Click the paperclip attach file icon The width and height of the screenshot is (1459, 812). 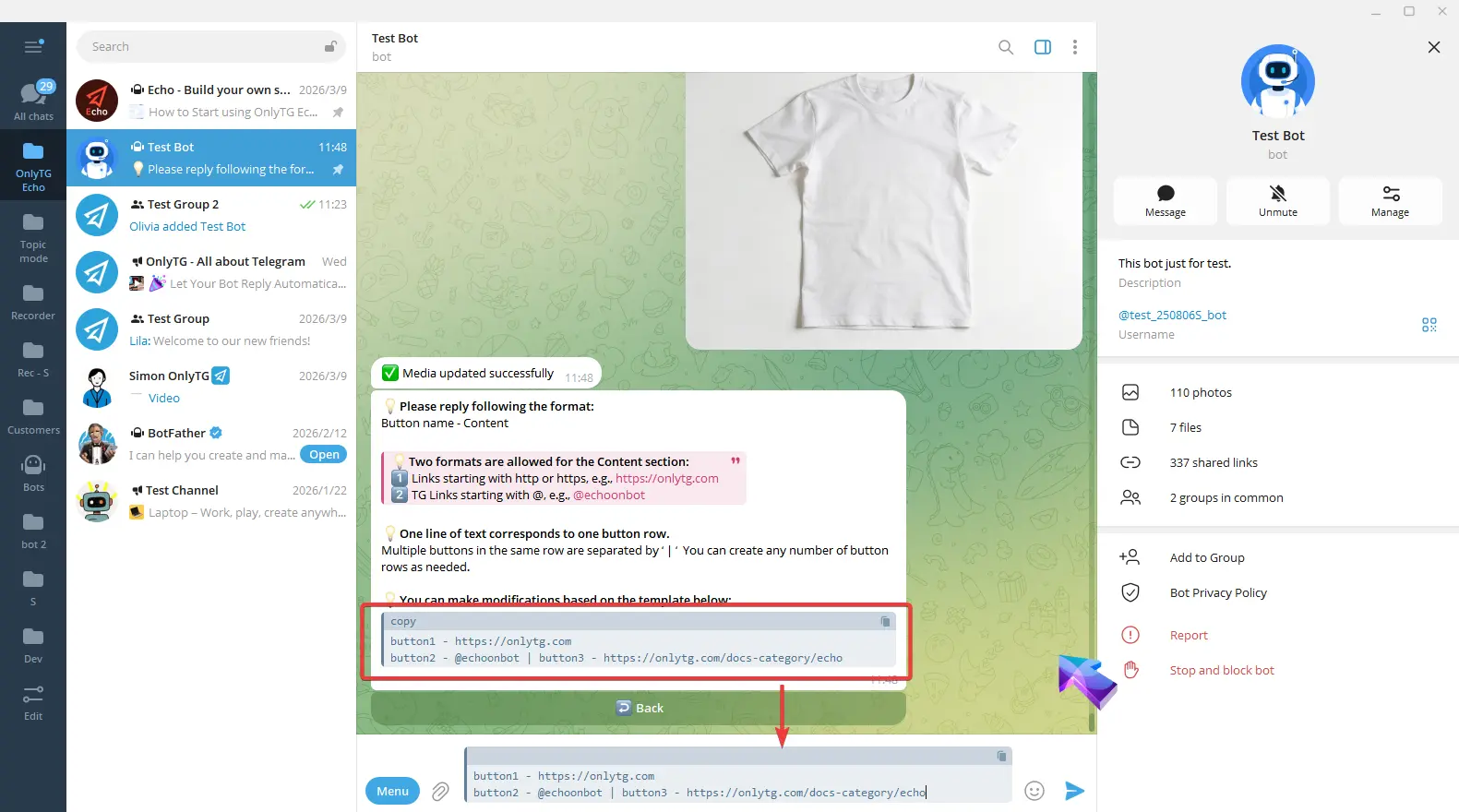click(440, 791)
